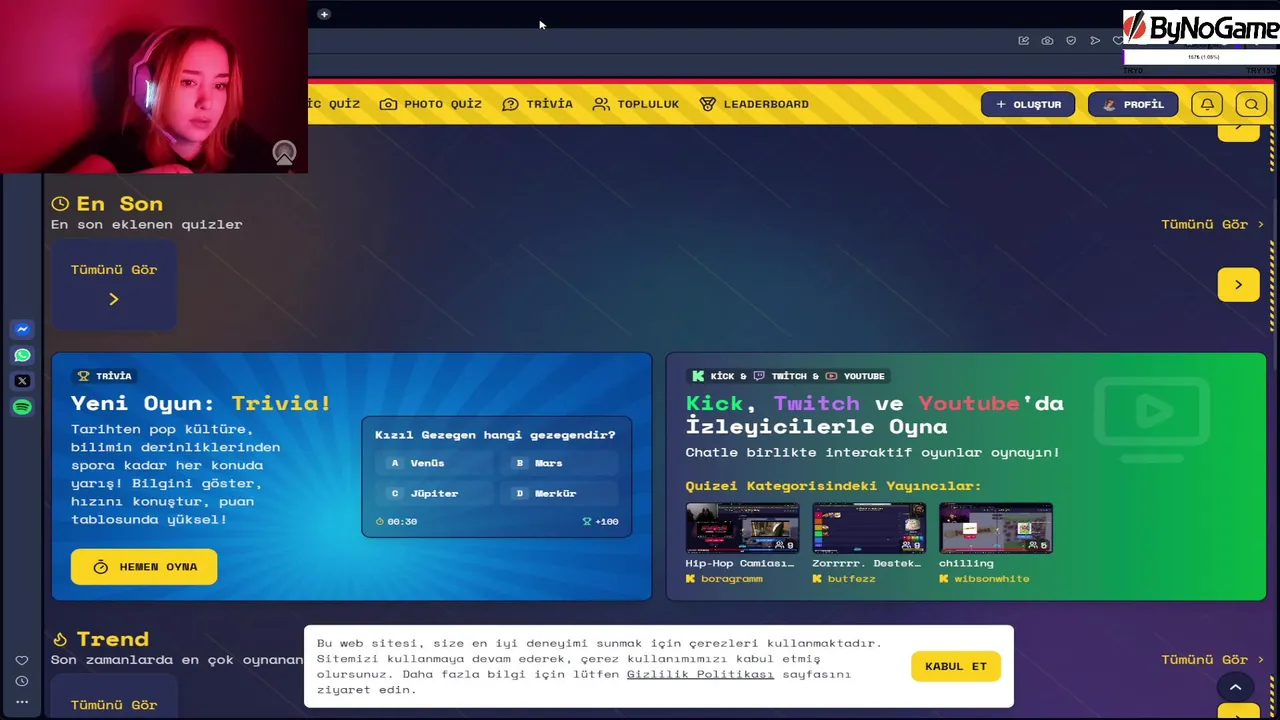Click 'Quizei Kategorisindeki Yayıncılar:' label
The image size is (1280, 720).
pos(833,486)
